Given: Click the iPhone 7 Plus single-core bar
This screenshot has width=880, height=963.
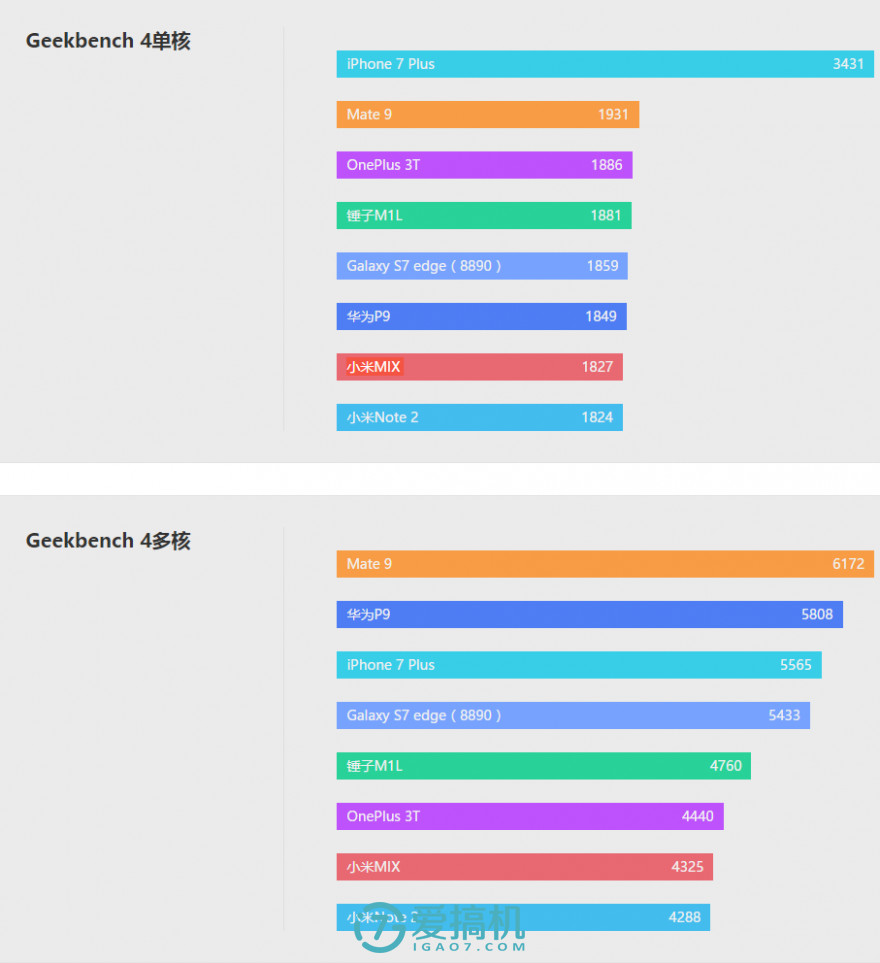Looking at the screenshot, I should [x=605, y=64].
